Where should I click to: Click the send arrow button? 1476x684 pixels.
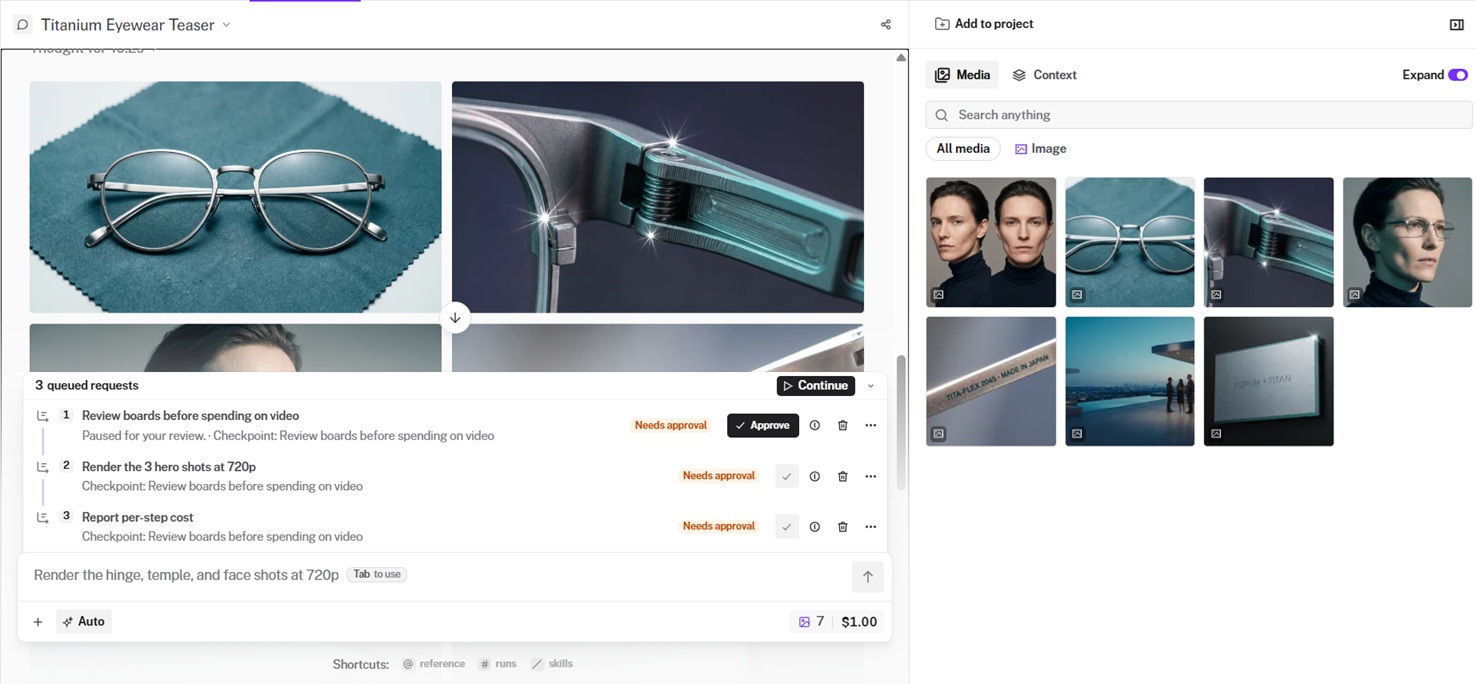pos(868,576)
